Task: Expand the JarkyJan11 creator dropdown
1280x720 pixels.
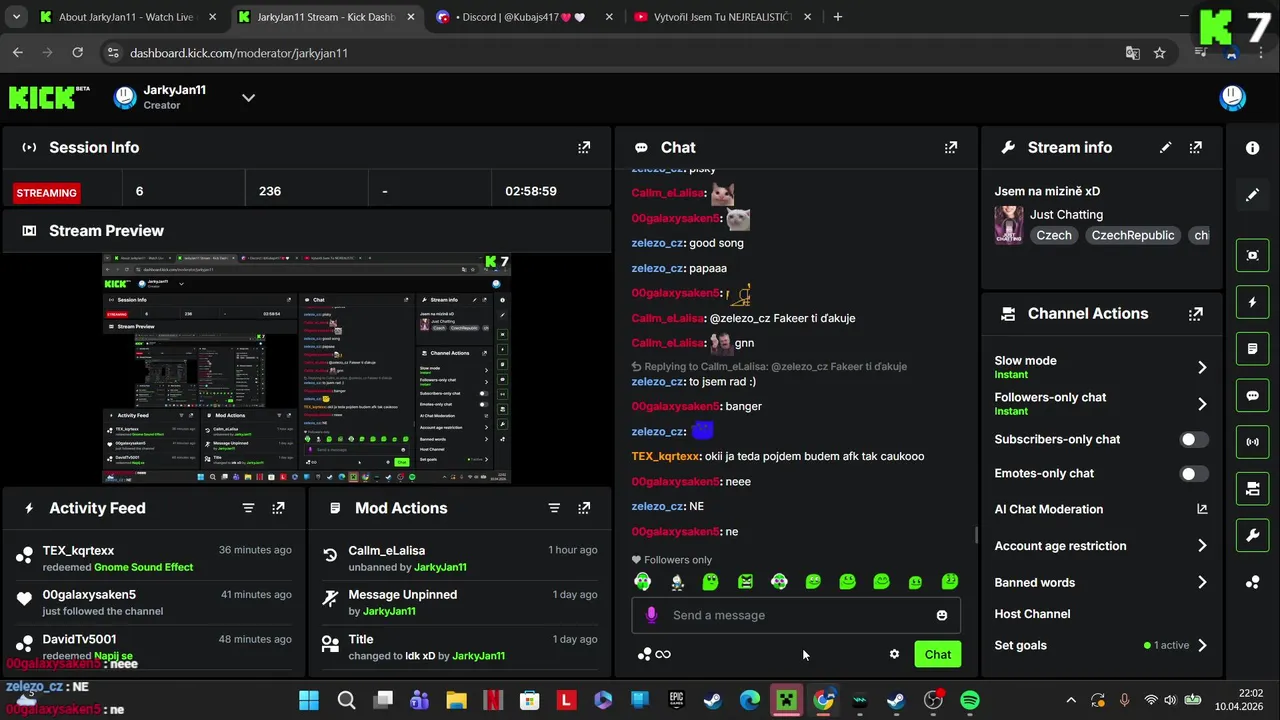Action: click(x=248, y=97)
